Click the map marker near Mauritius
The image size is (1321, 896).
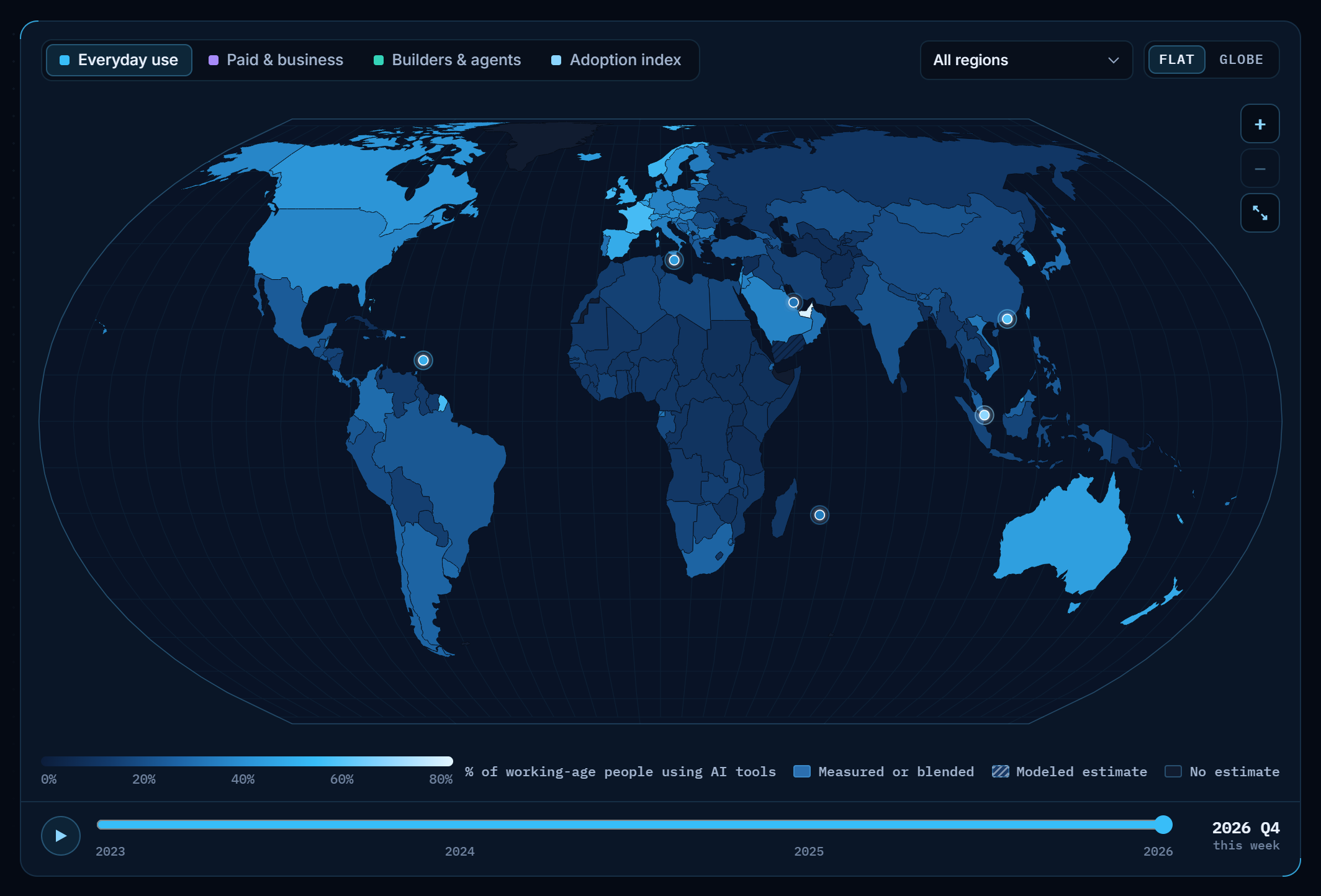point(819,515)
